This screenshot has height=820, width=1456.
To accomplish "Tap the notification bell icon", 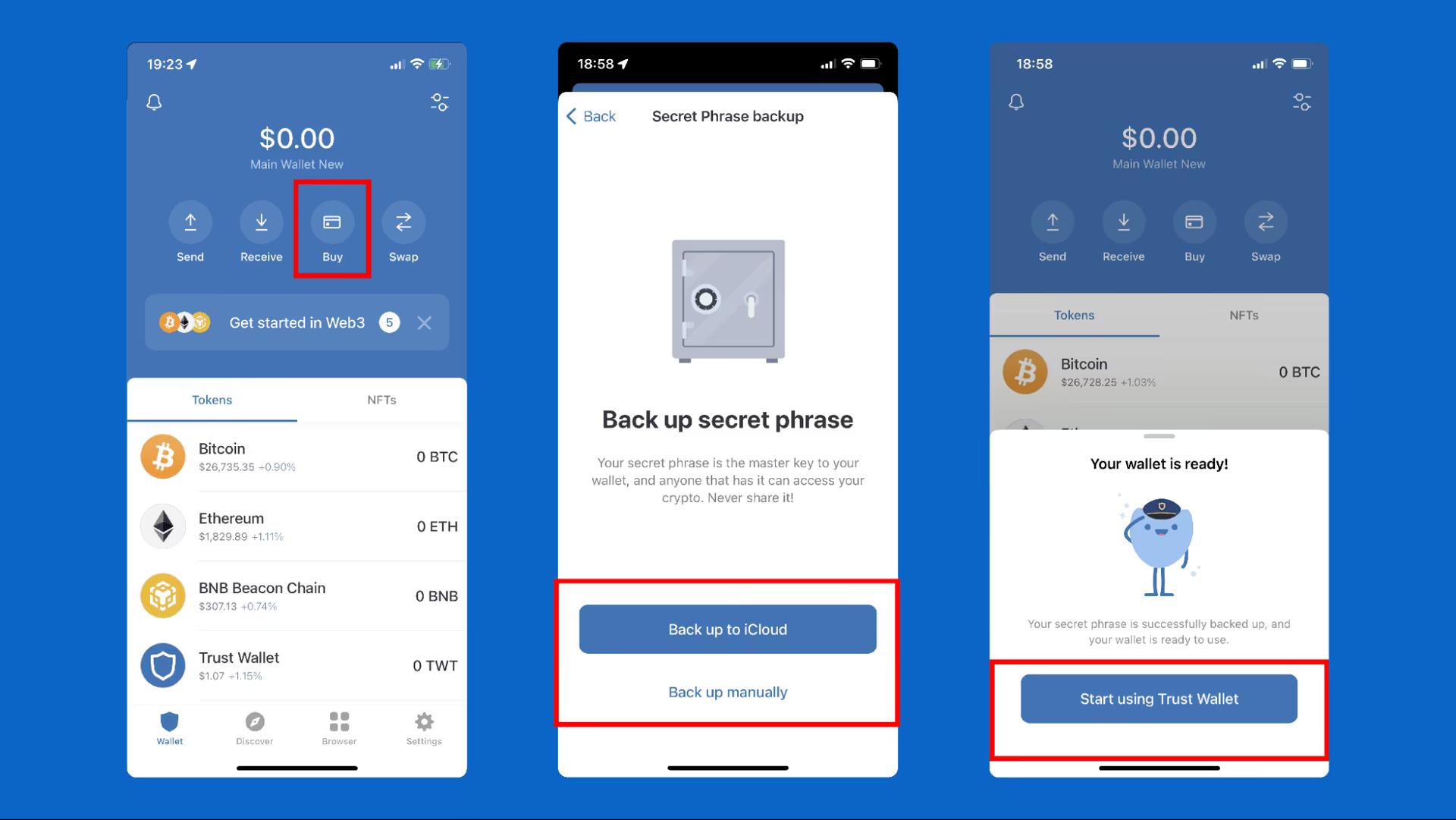I will [154, 101].
